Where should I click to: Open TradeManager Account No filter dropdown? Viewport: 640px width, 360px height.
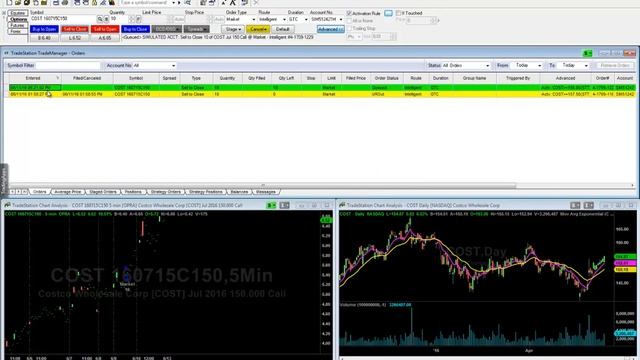coord(173,65)
